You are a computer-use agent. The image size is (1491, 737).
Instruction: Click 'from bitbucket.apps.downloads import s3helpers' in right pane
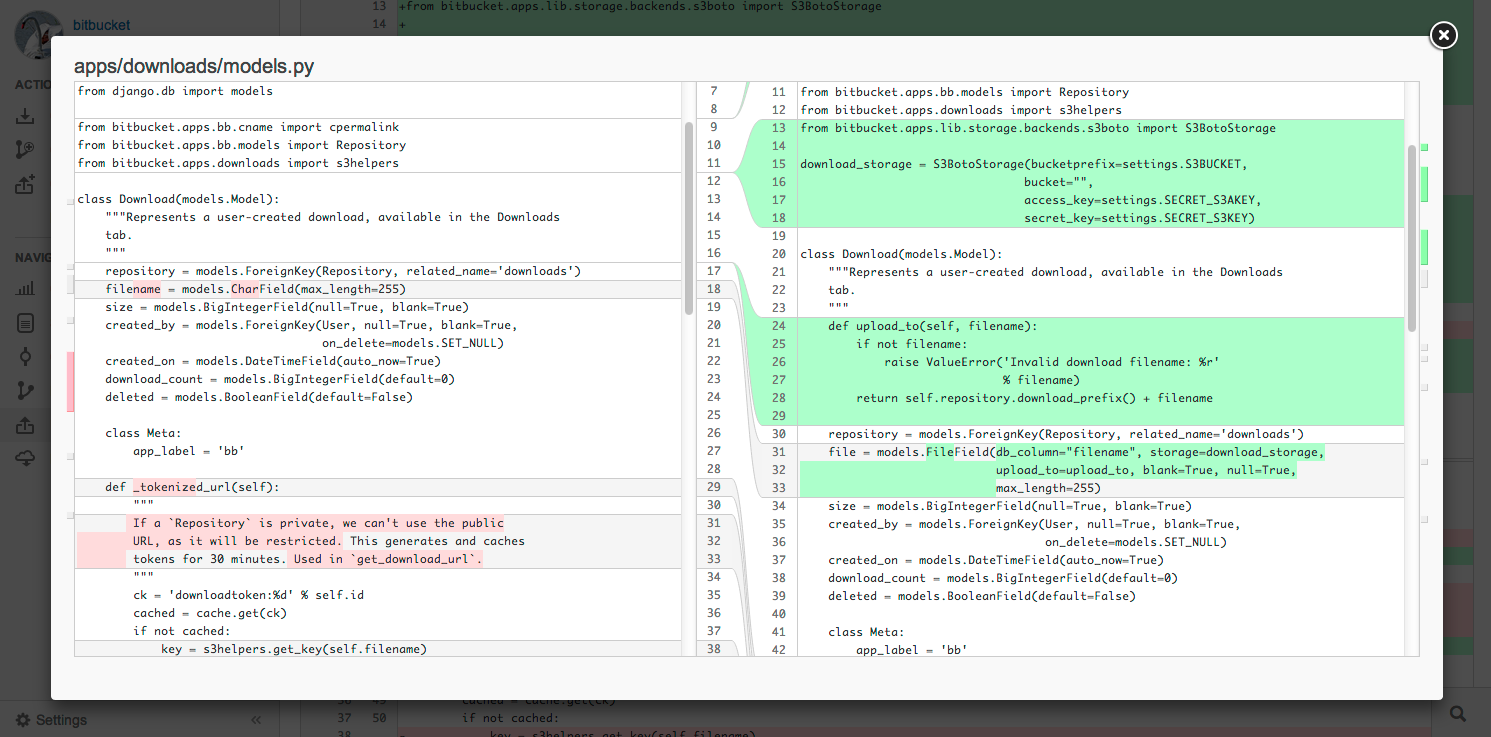[961, 110]
